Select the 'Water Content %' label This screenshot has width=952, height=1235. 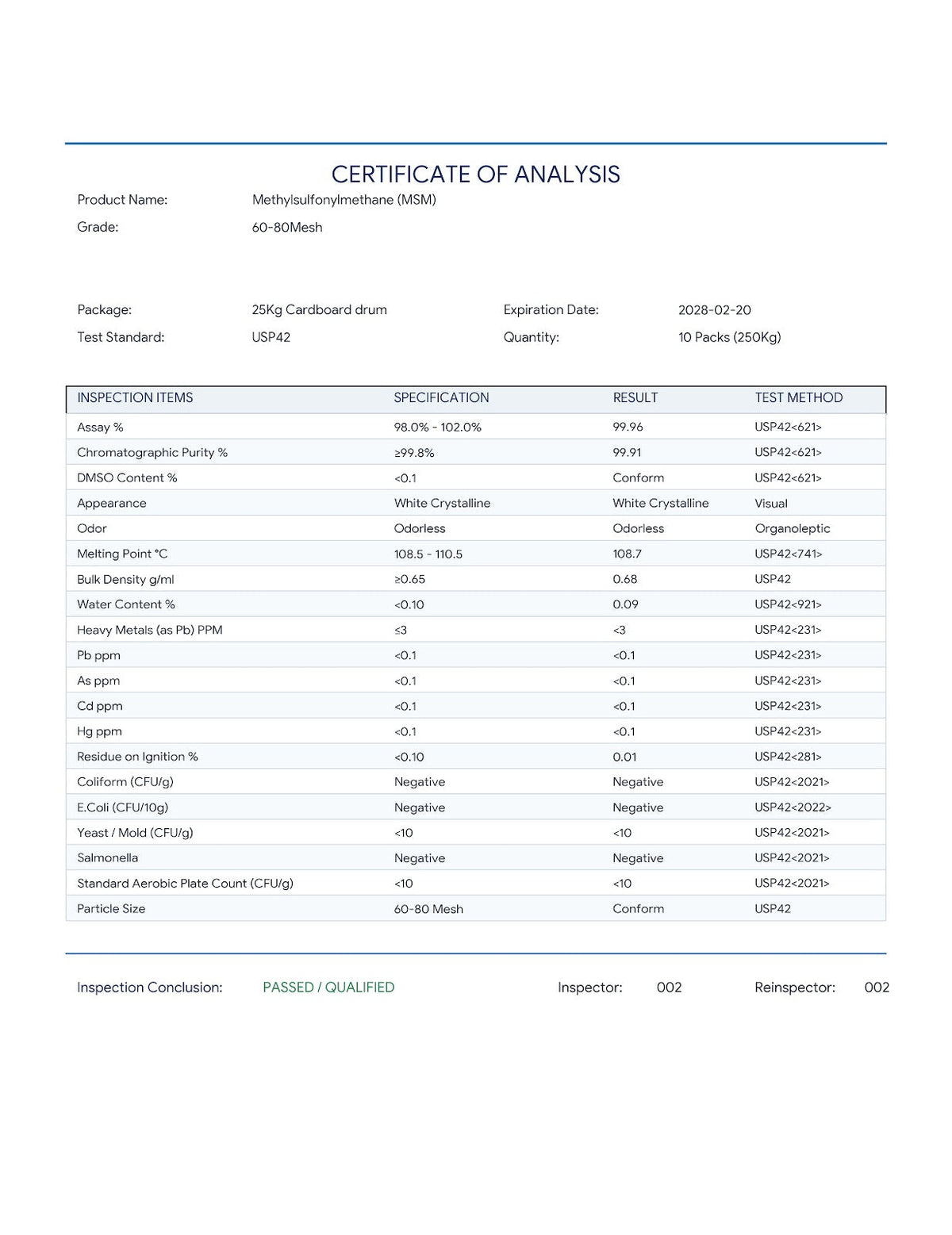[x=126, y=604]
